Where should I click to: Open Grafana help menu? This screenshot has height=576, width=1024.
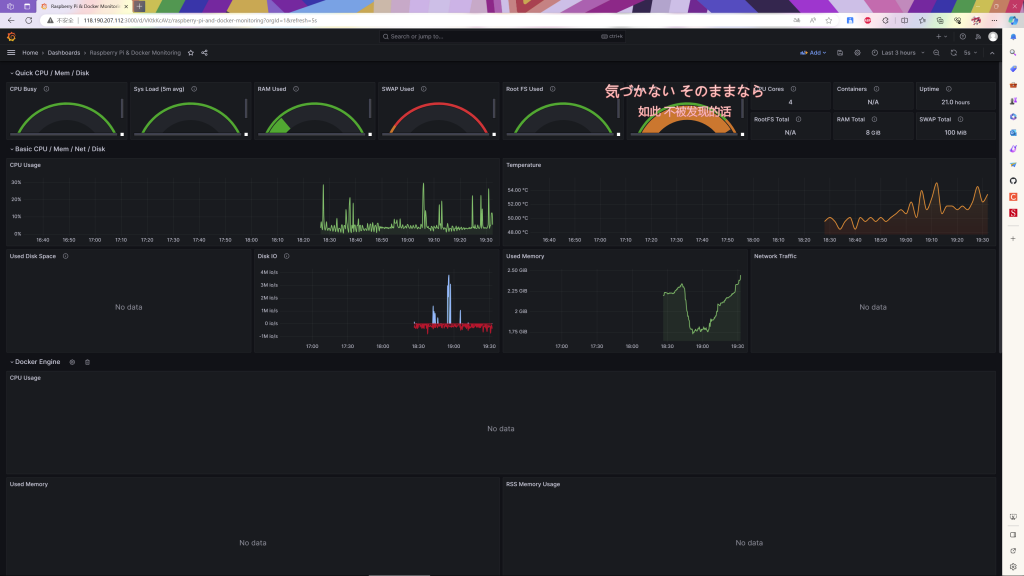click(x=963, y=37)
